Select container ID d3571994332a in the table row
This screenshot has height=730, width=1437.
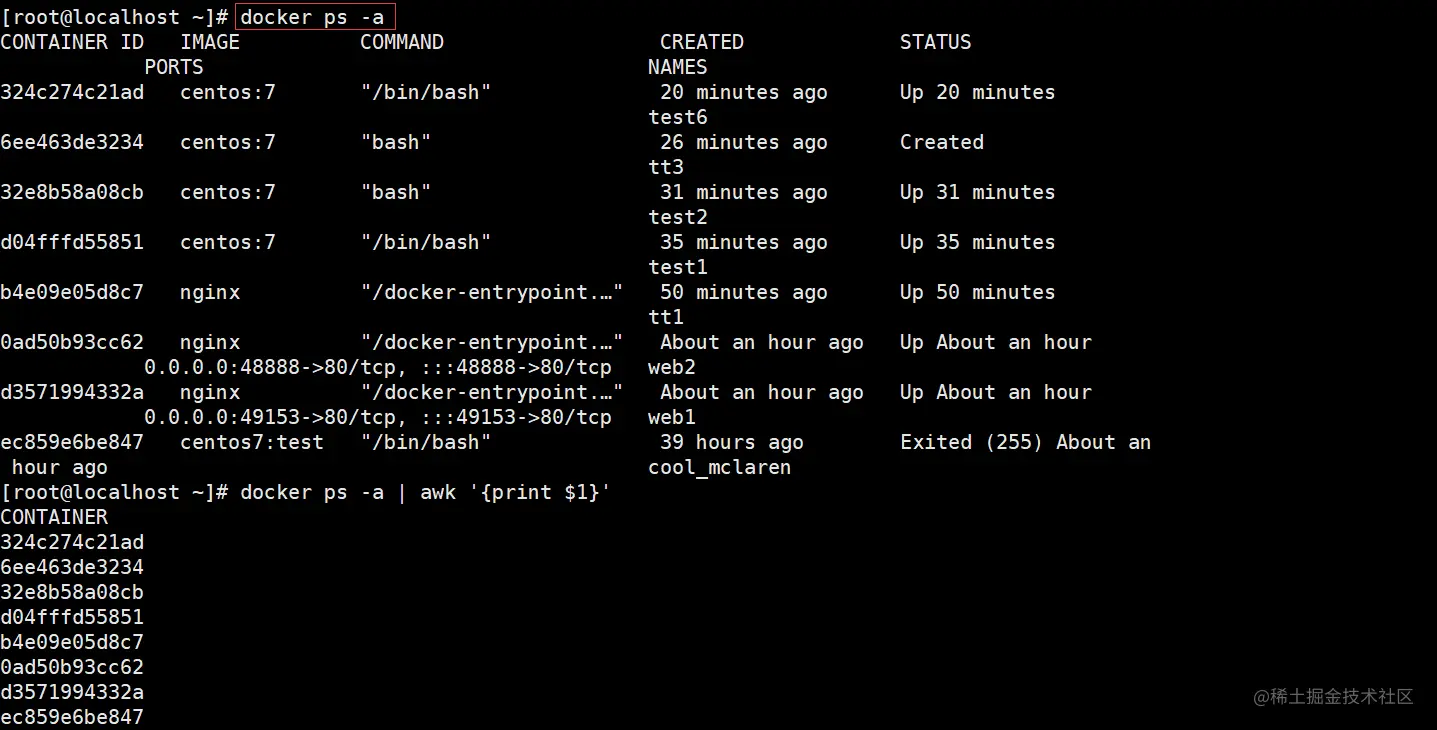[72, 392]
